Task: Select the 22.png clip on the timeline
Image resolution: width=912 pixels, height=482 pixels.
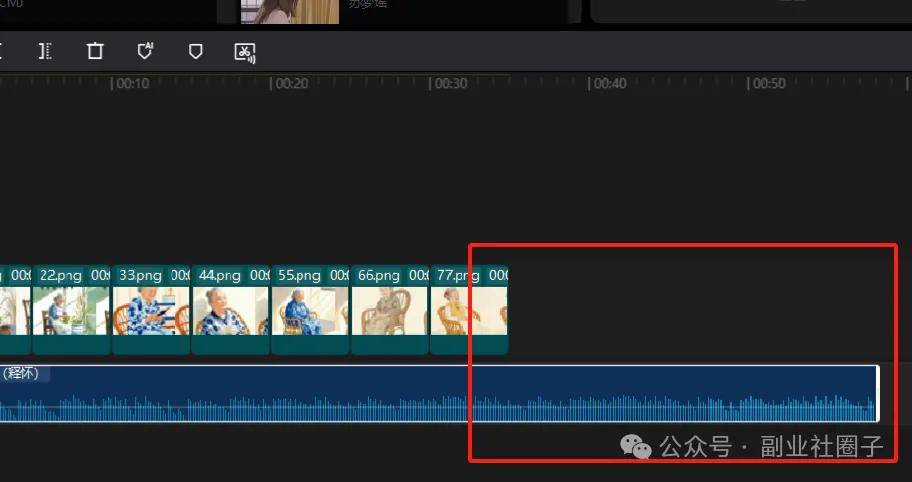Action: coord(71,310)
